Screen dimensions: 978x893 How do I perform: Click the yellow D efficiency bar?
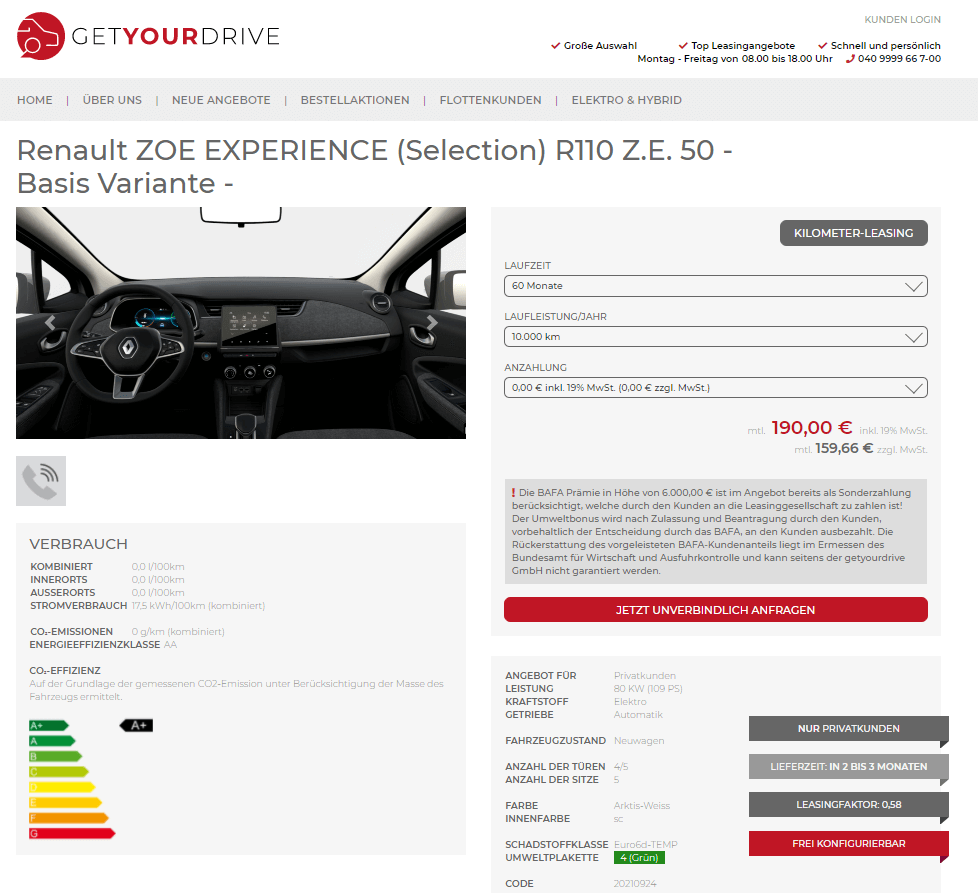62,787
